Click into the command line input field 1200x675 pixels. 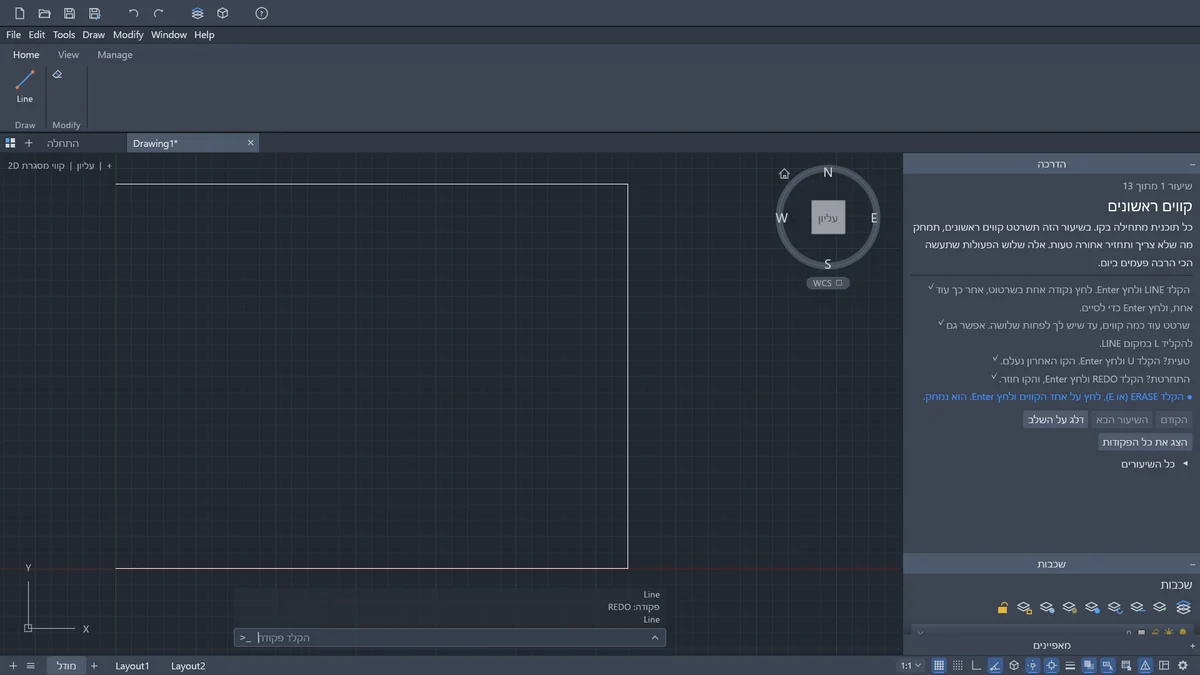point(450,638)
